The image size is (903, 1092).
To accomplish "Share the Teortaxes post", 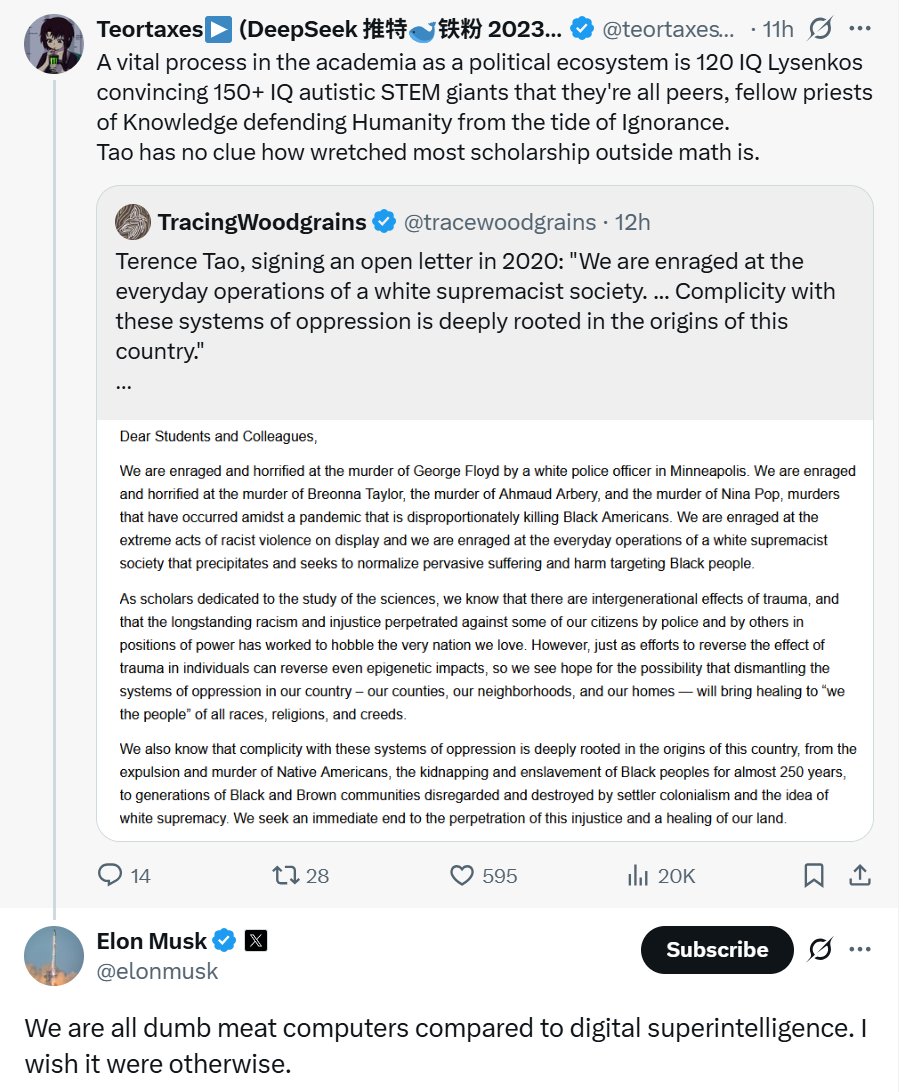I will coord(859,875).
